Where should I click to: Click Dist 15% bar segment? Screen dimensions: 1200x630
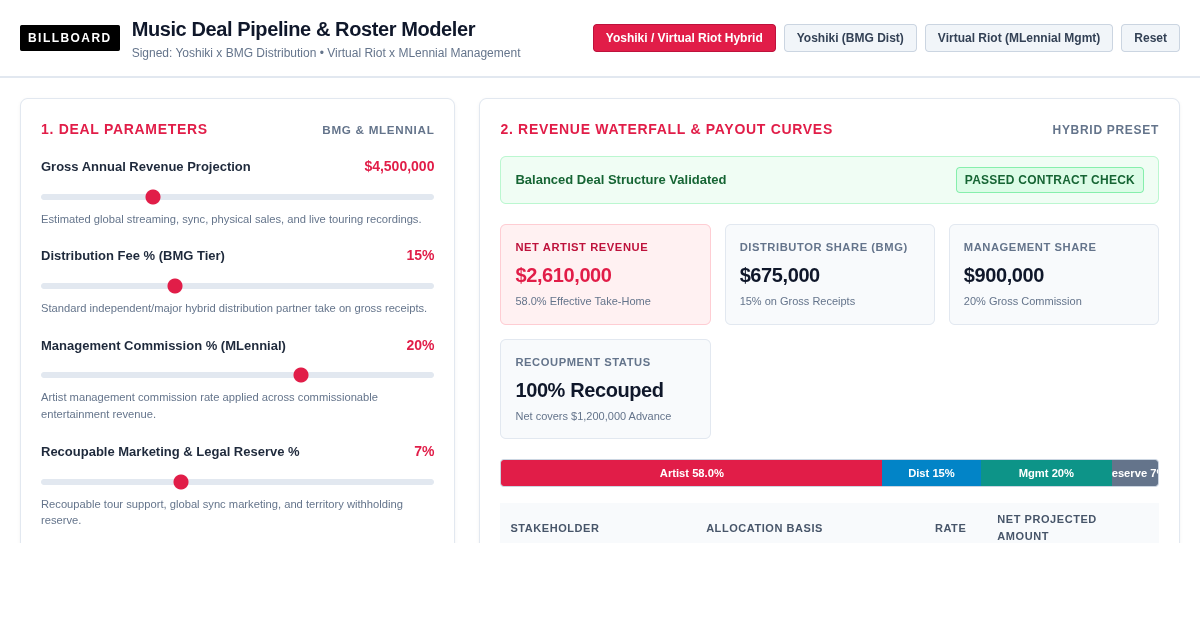tap(931, 473)
